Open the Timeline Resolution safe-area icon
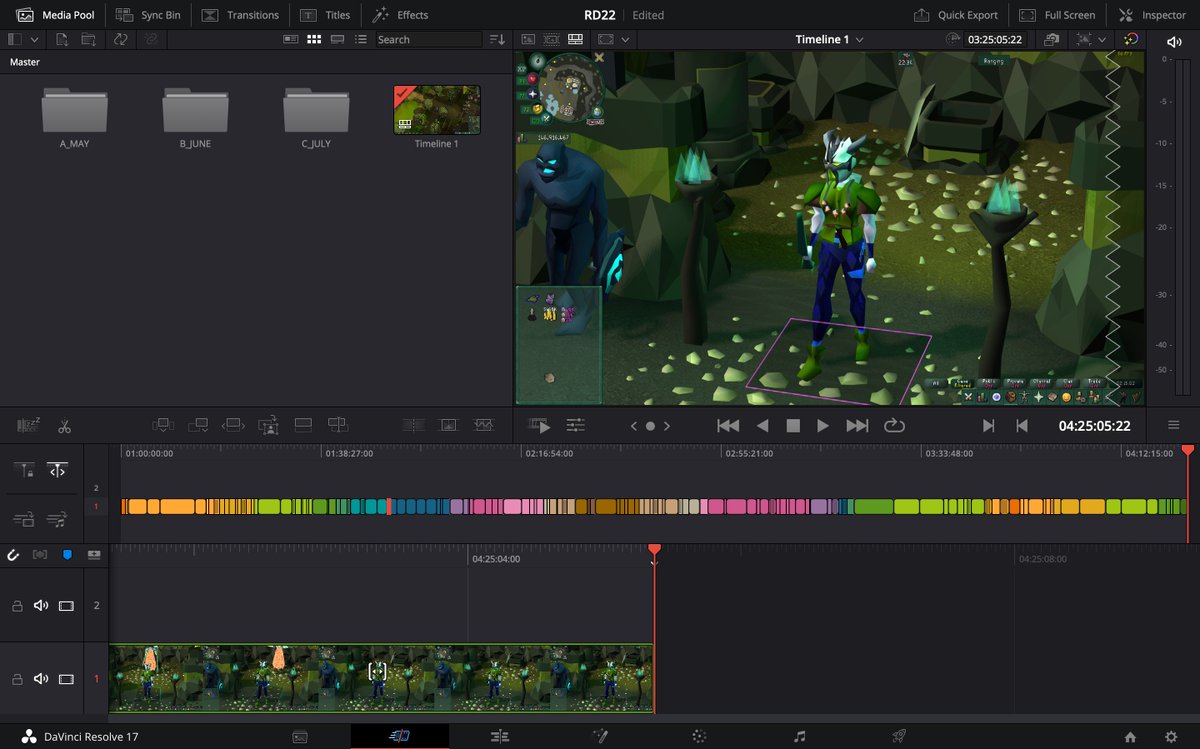 [x=606, y=39]
